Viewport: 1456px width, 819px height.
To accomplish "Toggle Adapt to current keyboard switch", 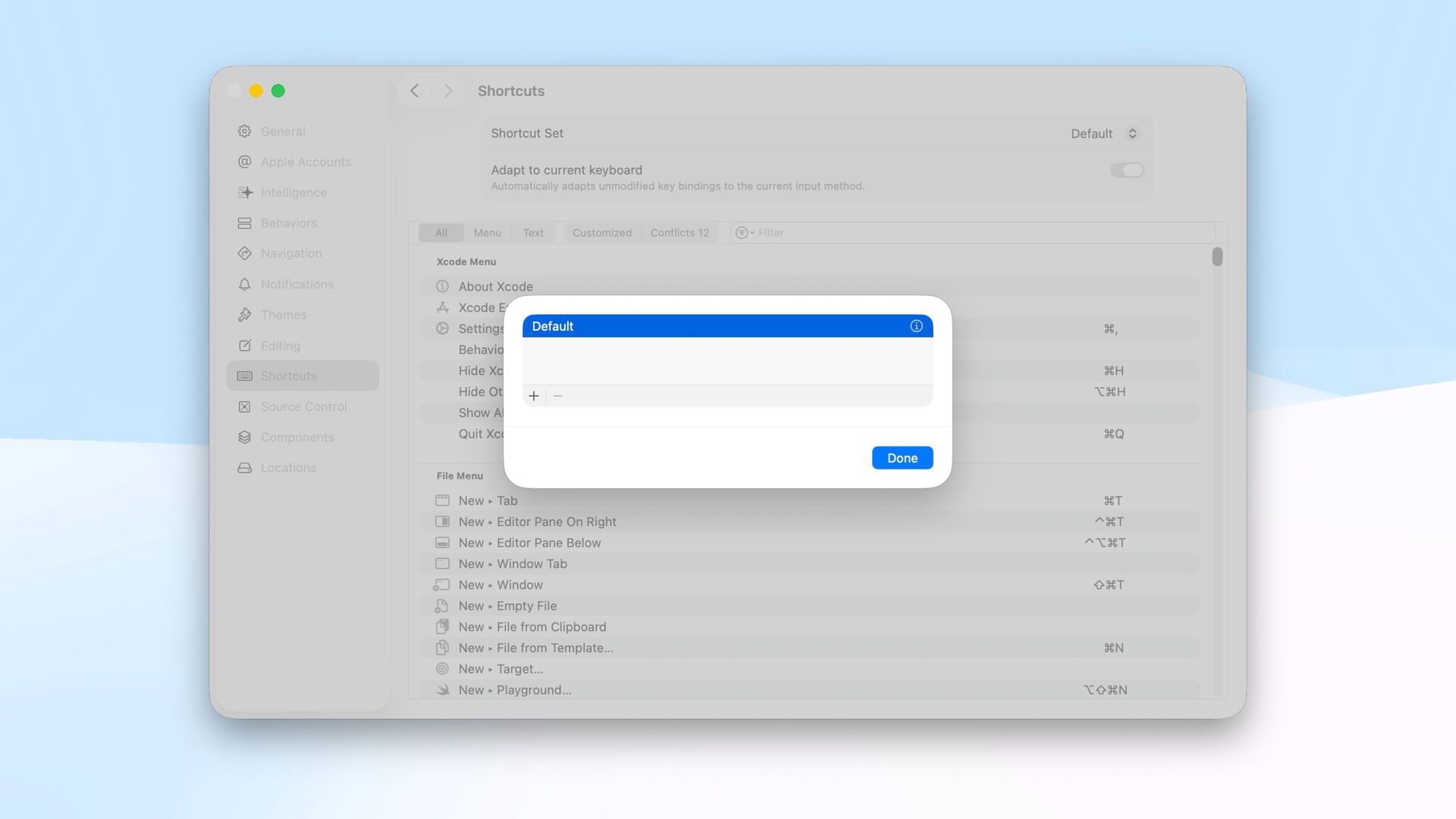I will (1127, 171).
